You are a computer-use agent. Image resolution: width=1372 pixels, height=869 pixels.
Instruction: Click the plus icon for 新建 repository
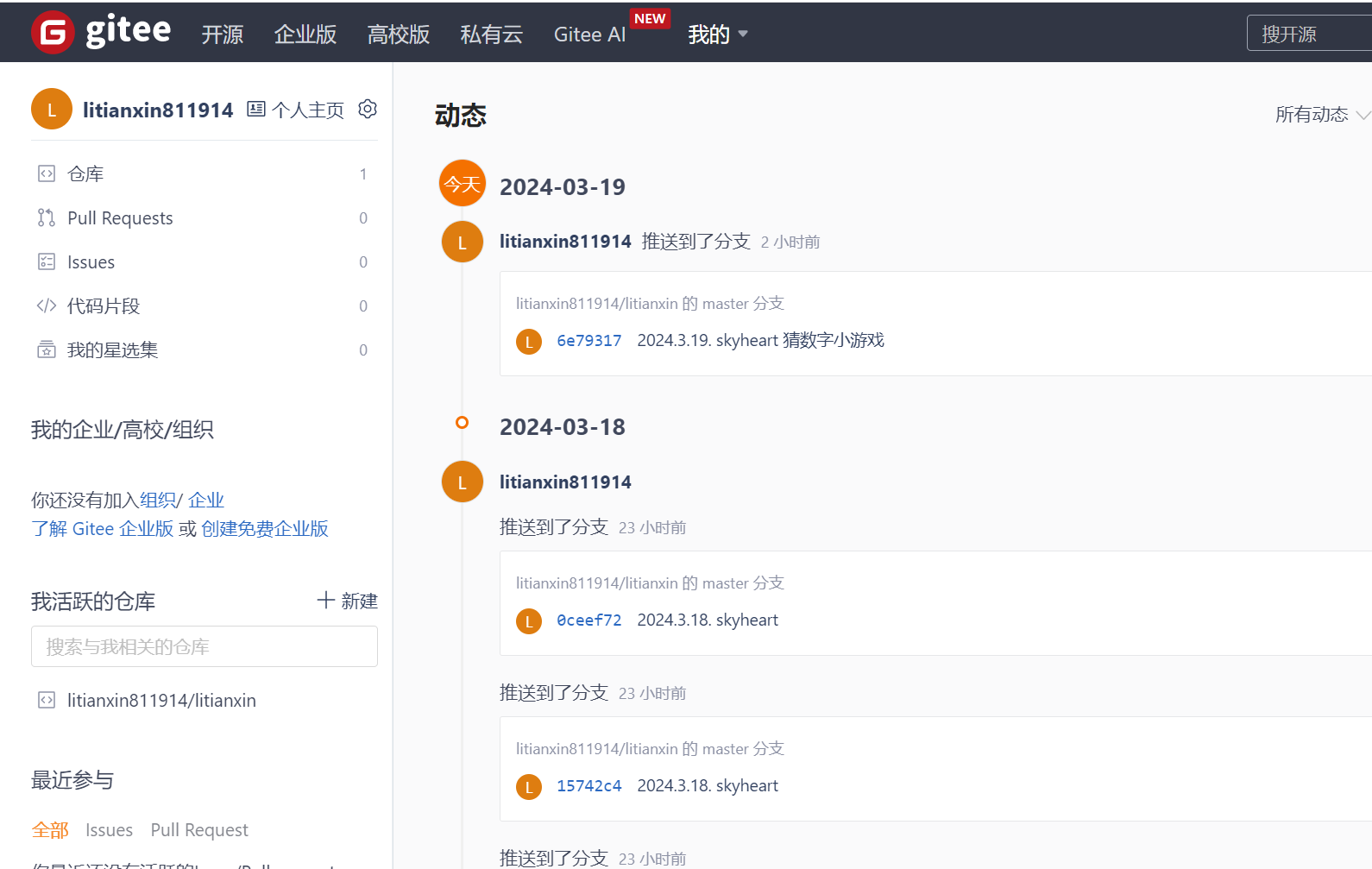(x=325, y=601)
